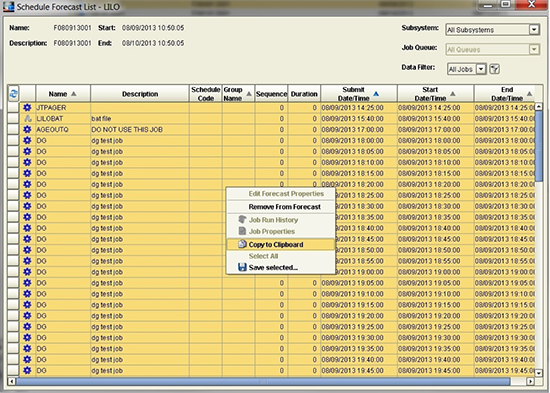Choose Remove From Forecast in context menu
Image resolution: width=550 pixels, height=393 pixels.
click(284, 207)
